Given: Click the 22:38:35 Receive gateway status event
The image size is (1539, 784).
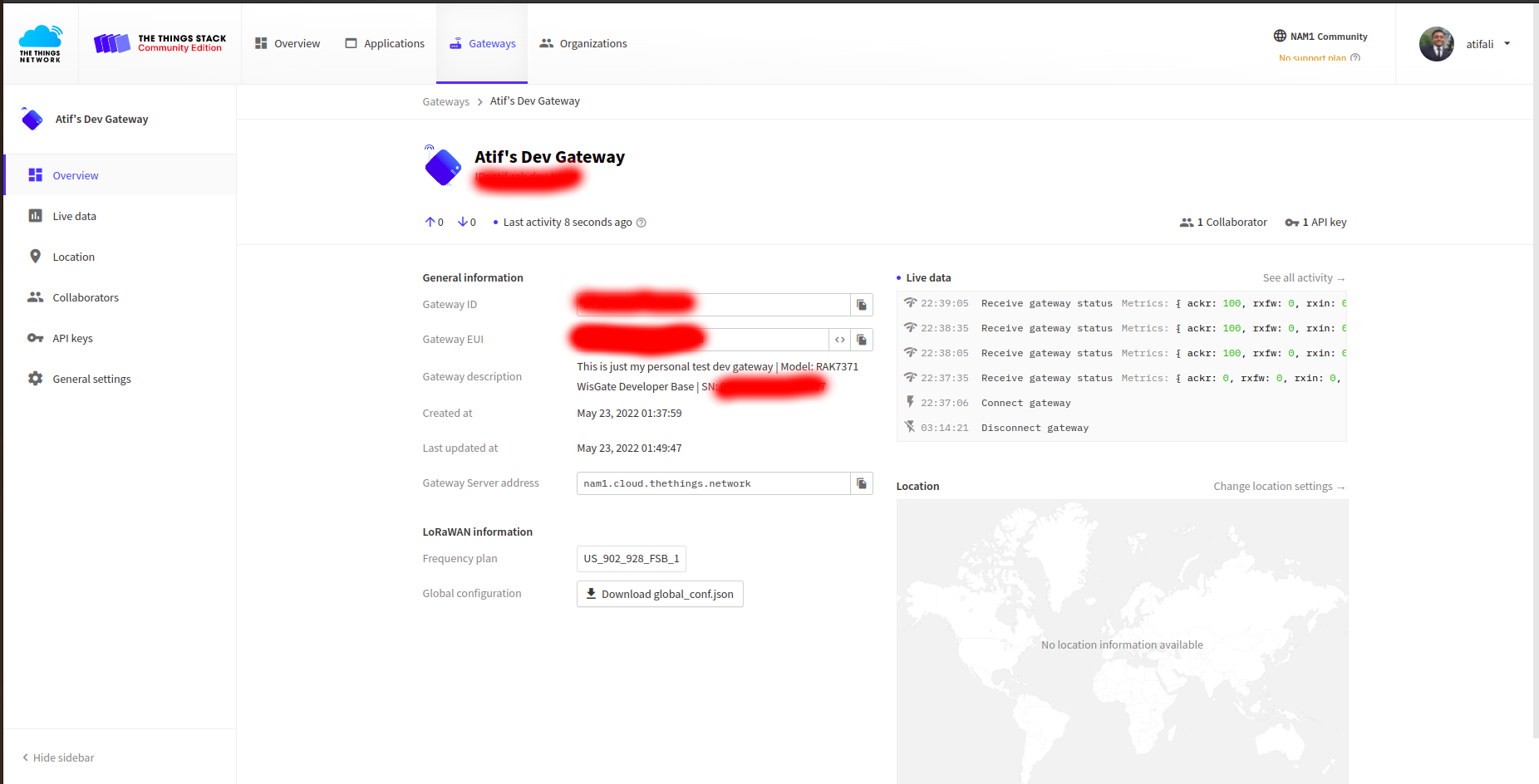Looking at the screenshot, I should click(x=1122, y=328).
